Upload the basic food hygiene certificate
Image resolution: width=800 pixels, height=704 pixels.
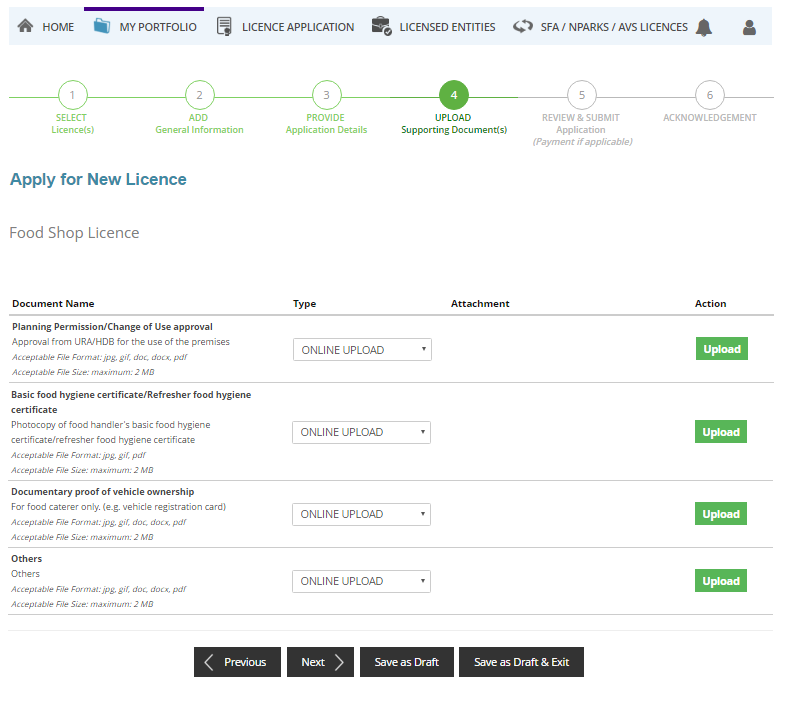pyautogui.click(x=721, y=431)
